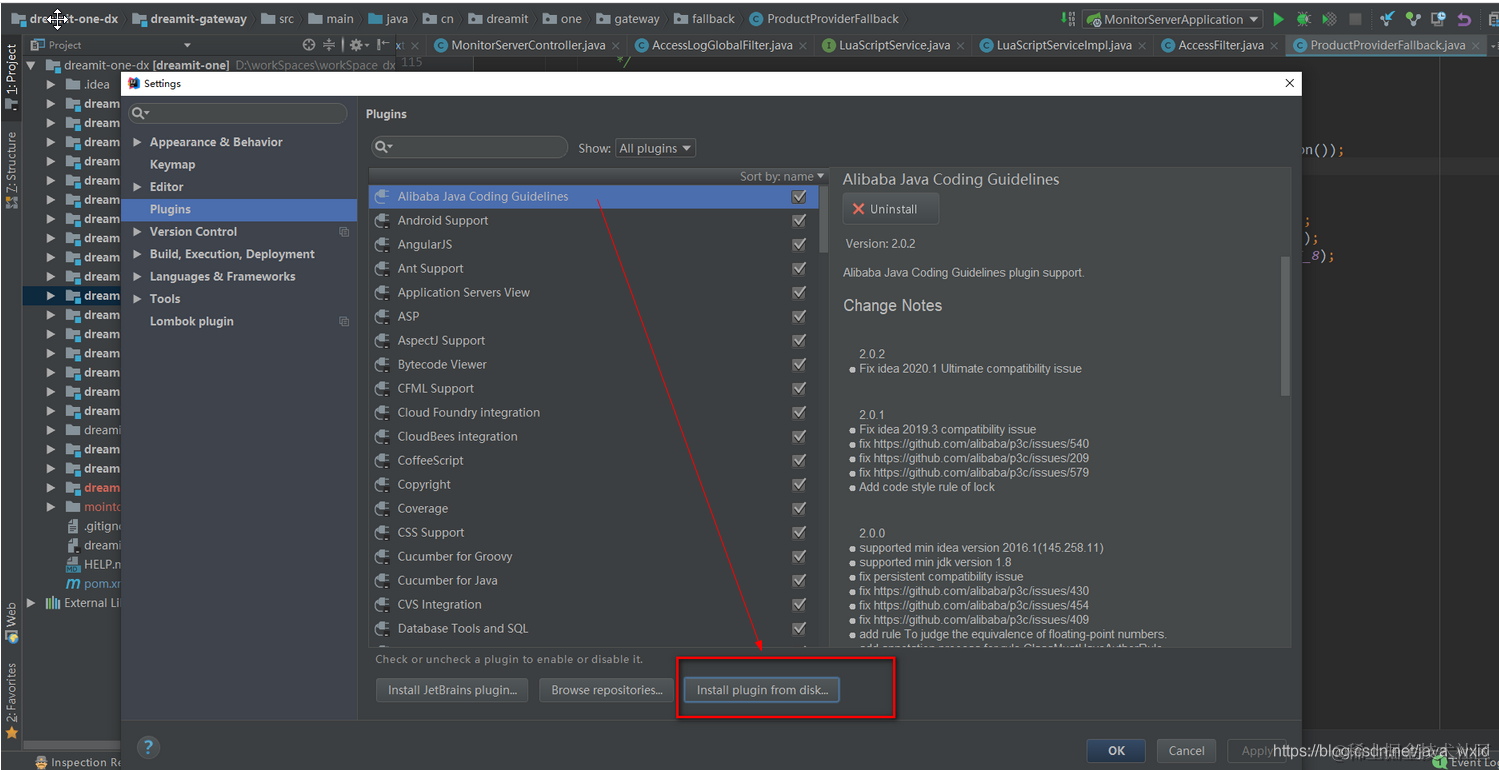This screenshot has width=1499, height=770.
Task: Expand Languages & Frameworks settings
Action: click(x=138, y=277)
